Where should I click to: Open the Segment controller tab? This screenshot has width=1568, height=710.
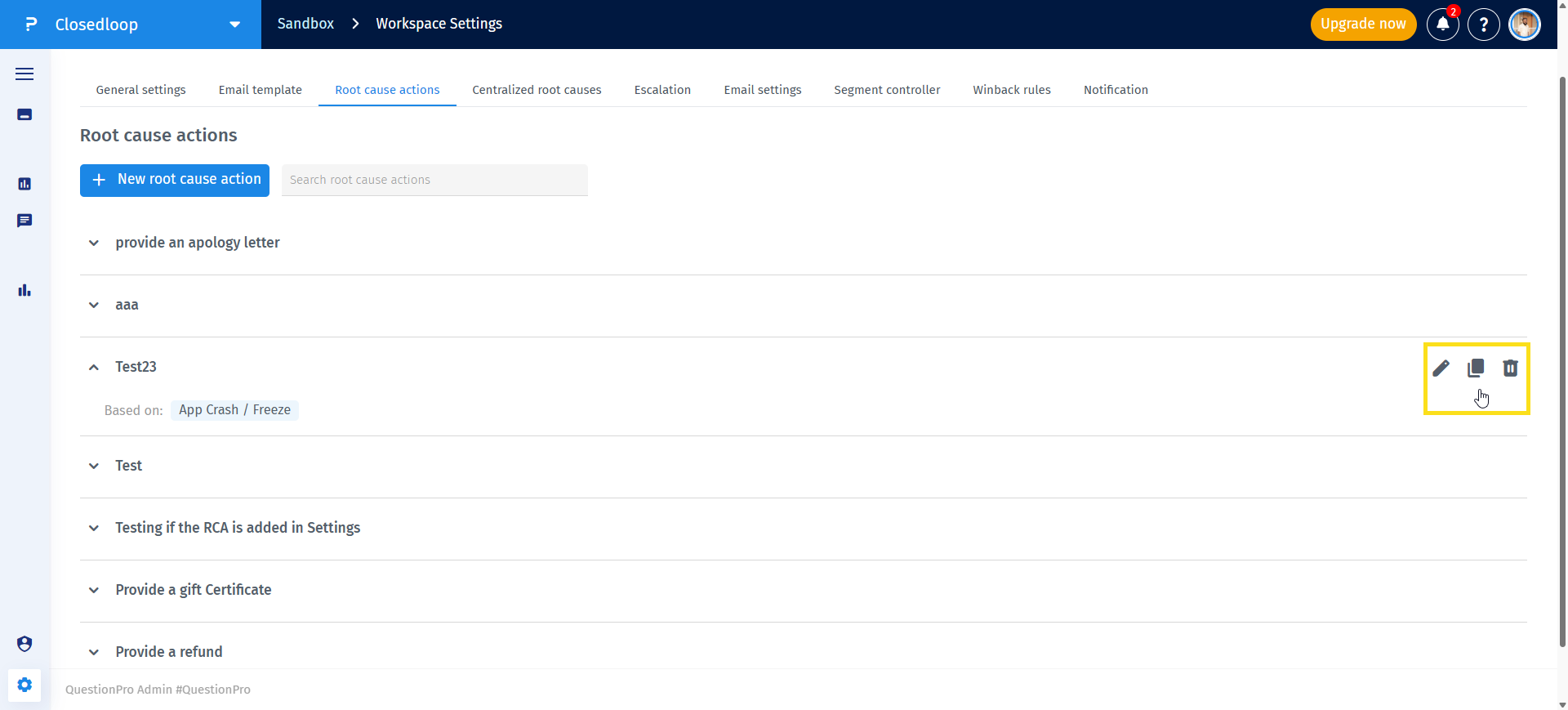(887, 90)
